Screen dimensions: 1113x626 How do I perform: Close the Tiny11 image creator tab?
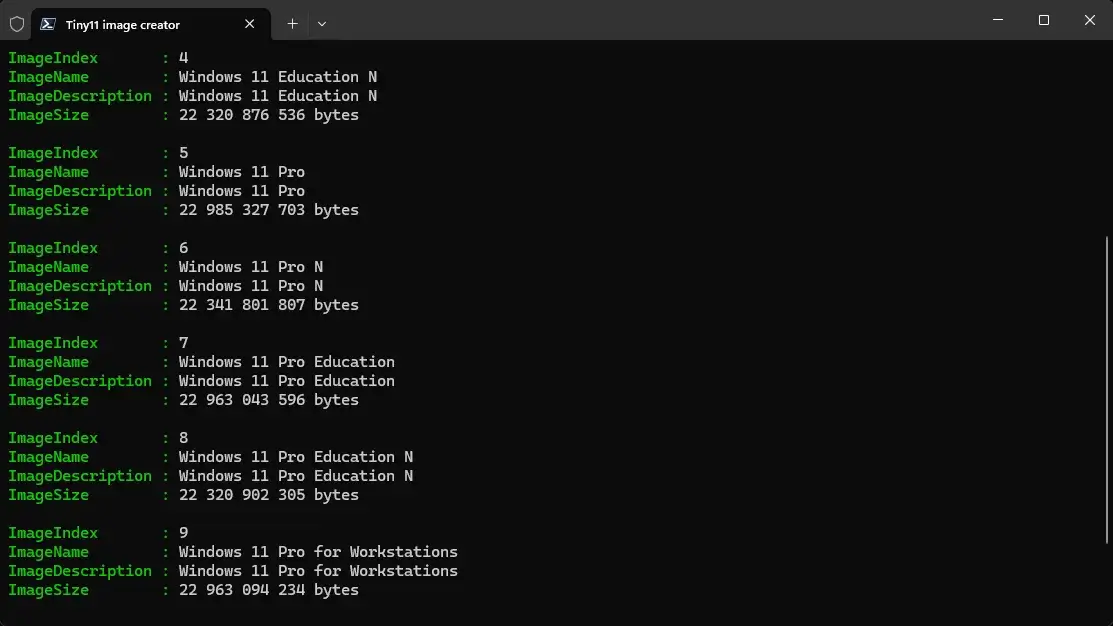[249, 24]
